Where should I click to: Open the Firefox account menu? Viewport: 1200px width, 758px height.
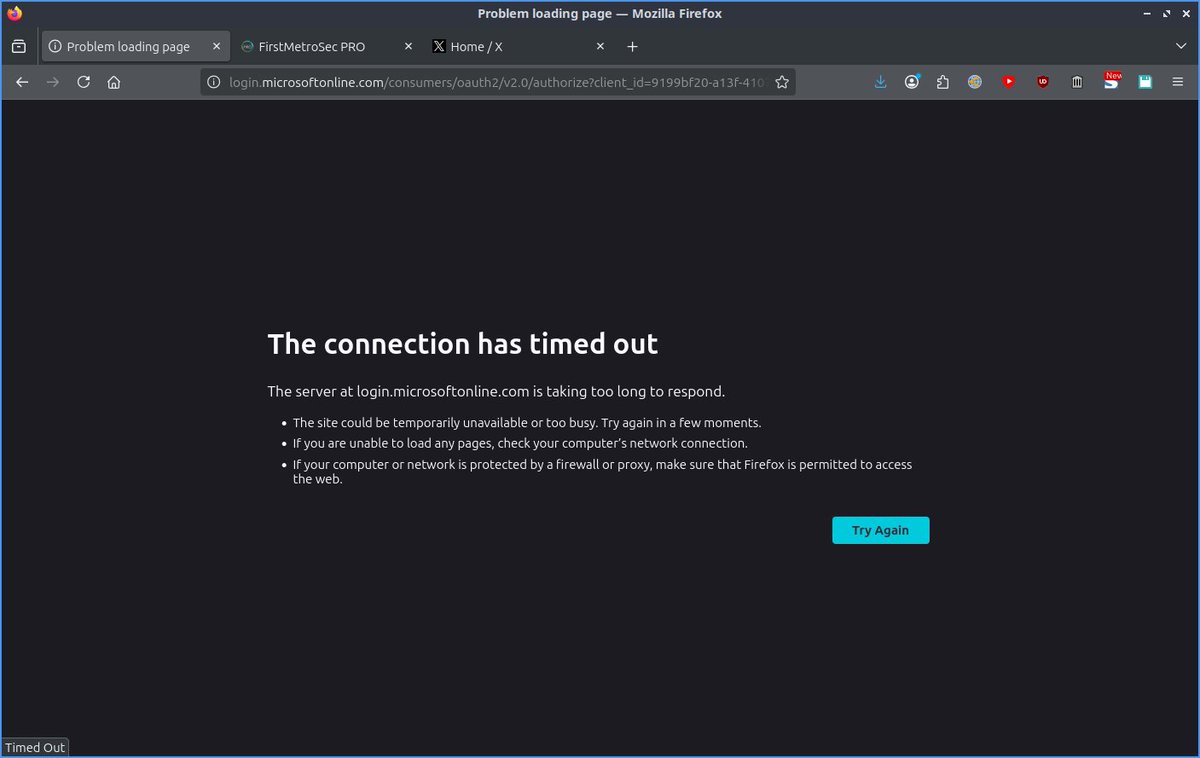912,82
